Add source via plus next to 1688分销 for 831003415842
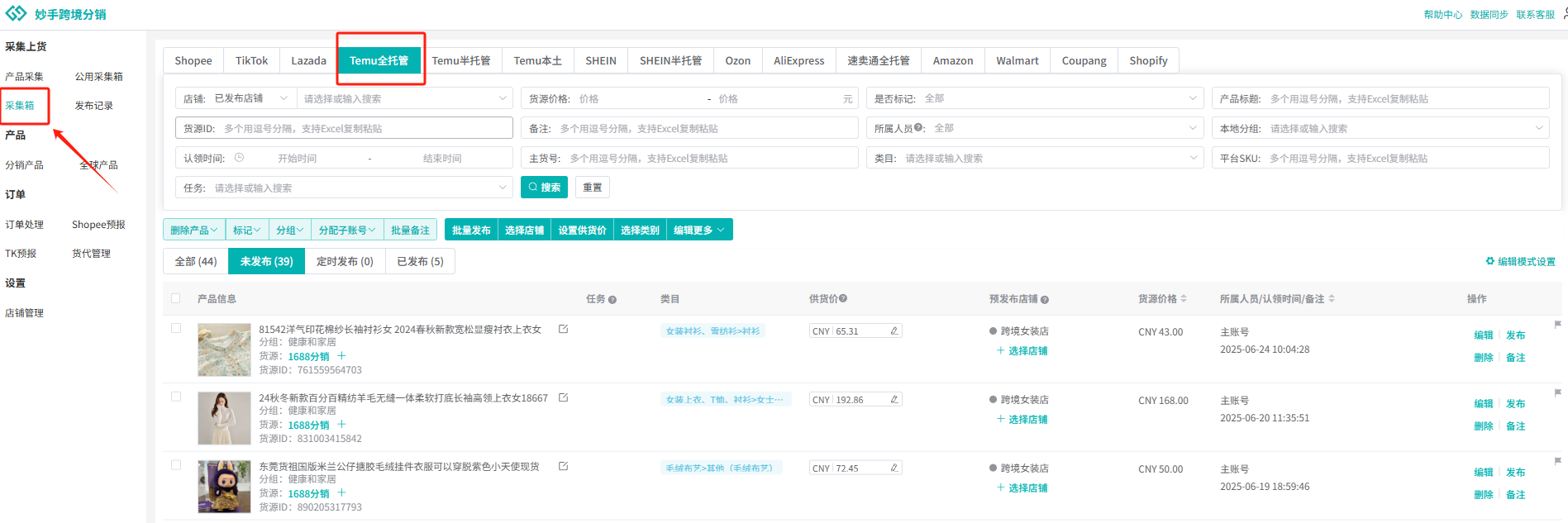 (341, 425)
